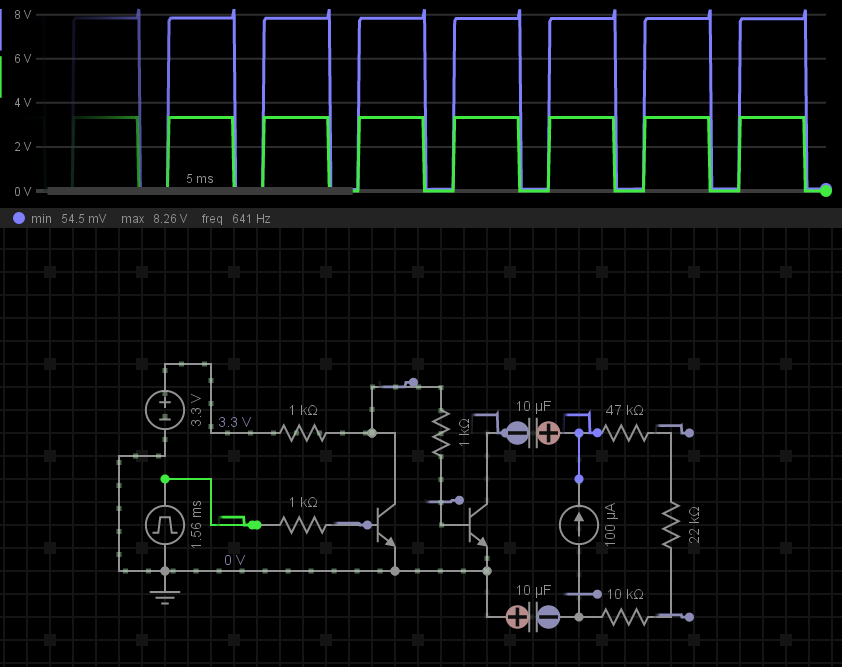Click the 1.56 ms pulse width label
Viewport: 842px width, 667px height.
197,525
